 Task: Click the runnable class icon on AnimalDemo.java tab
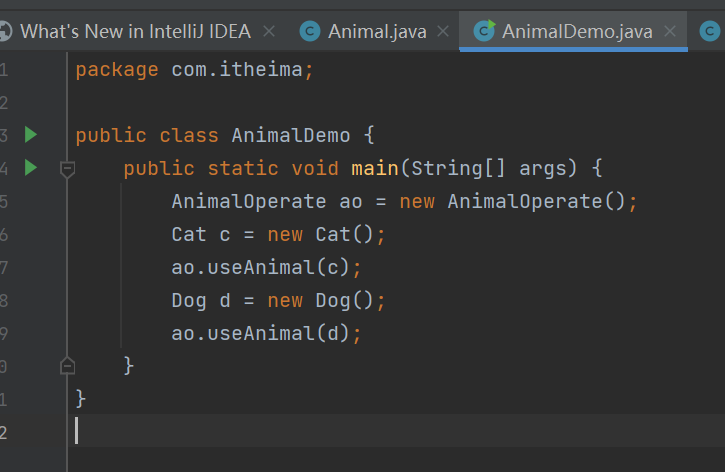click(x=485, y=32)
